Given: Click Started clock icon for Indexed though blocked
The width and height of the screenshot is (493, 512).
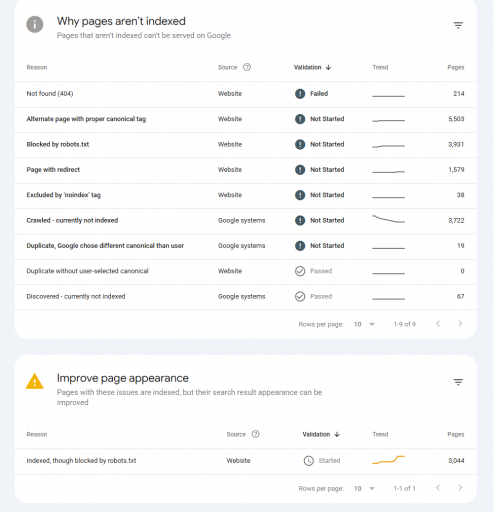Looking at the screenshot, I should [309, 461].
